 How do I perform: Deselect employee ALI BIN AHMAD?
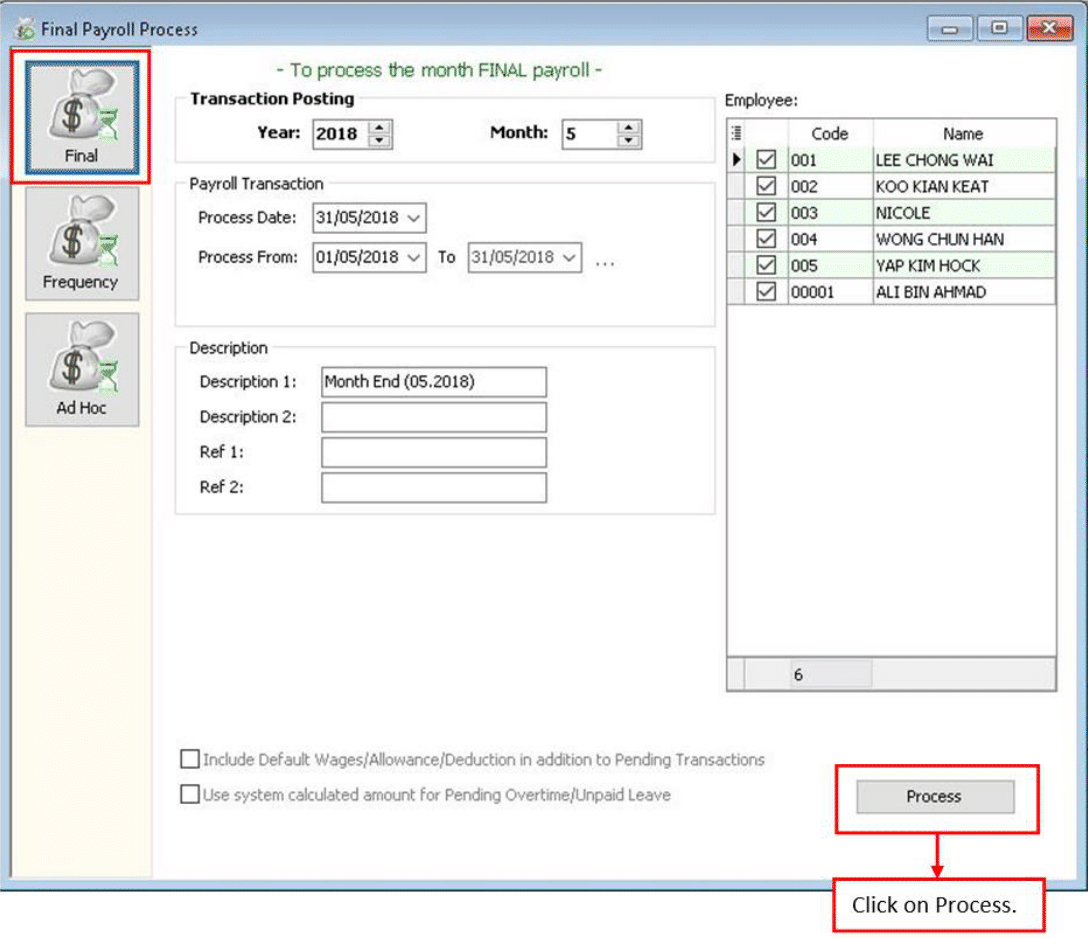point(767,291)
